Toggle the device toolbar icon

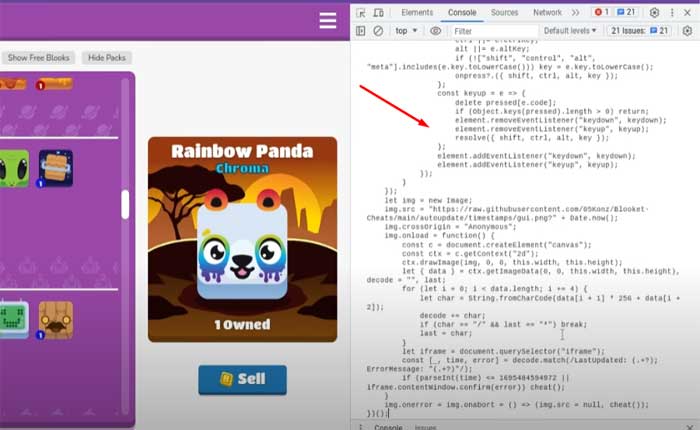coord(380,13)
